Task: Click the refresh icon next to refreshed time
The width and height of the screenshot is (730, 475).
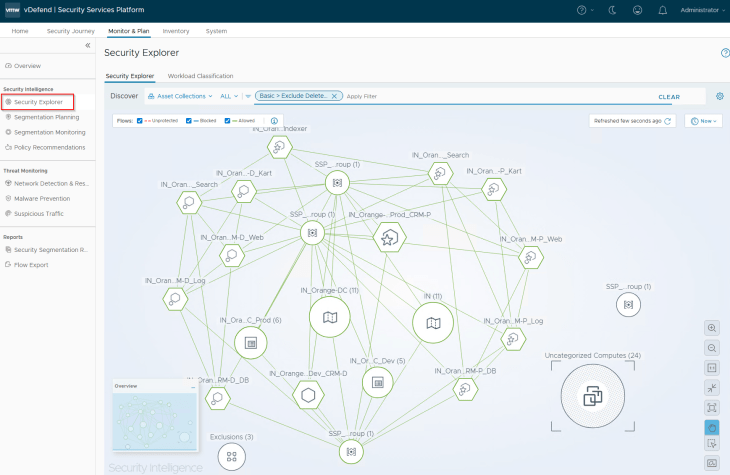Action: point(668,120)
